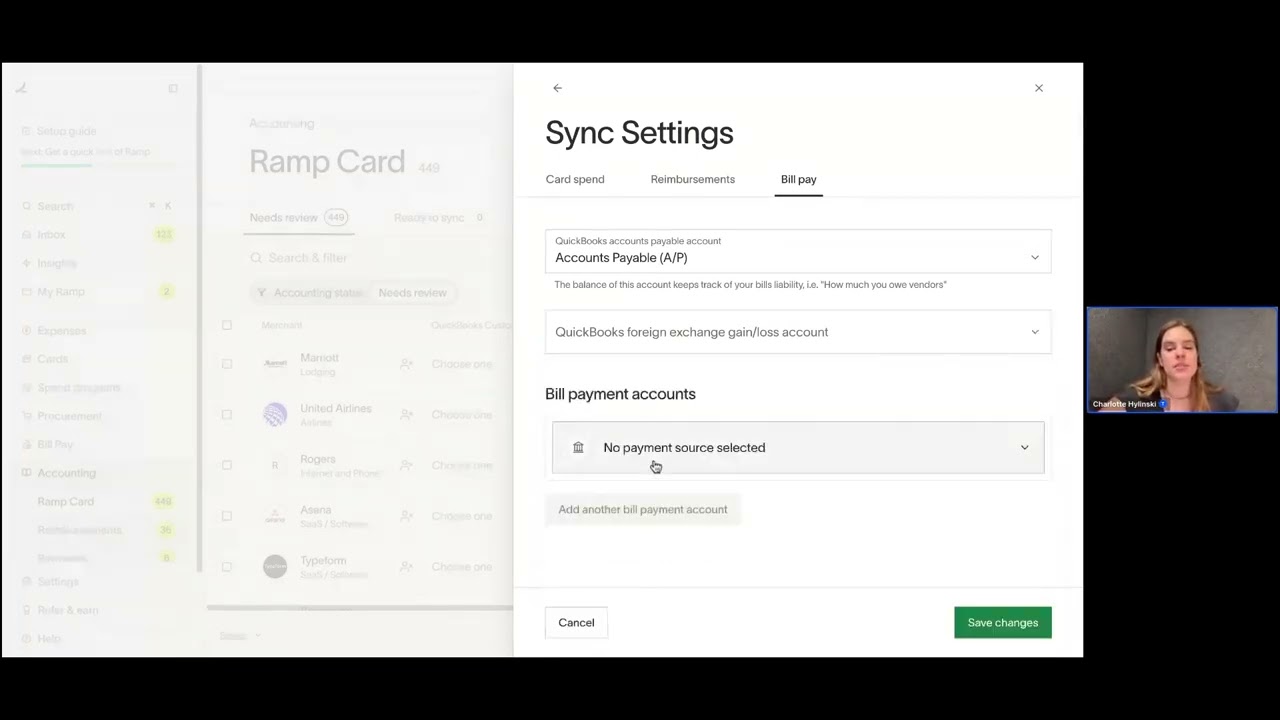Image resolution: width=1280 pixels, height=720 pixels.
Task: Open the Ready to sync tab
Action: 439,218
